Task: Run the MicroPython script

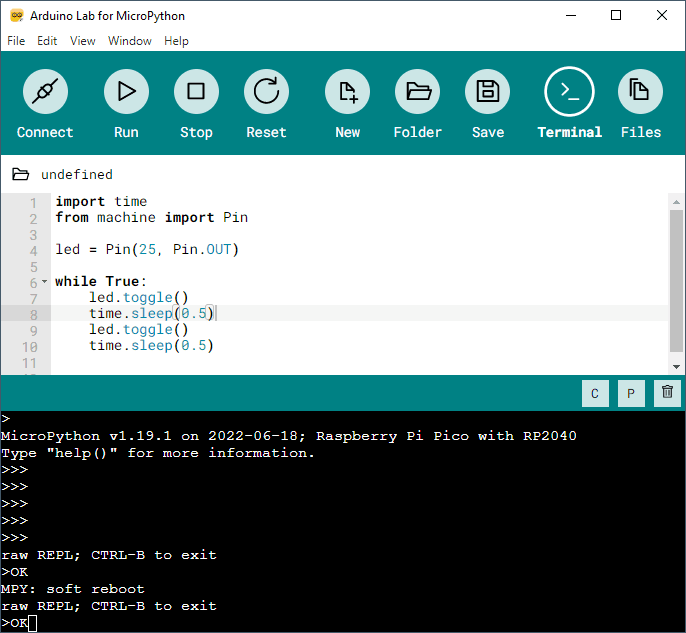Action: pos(126,93)
